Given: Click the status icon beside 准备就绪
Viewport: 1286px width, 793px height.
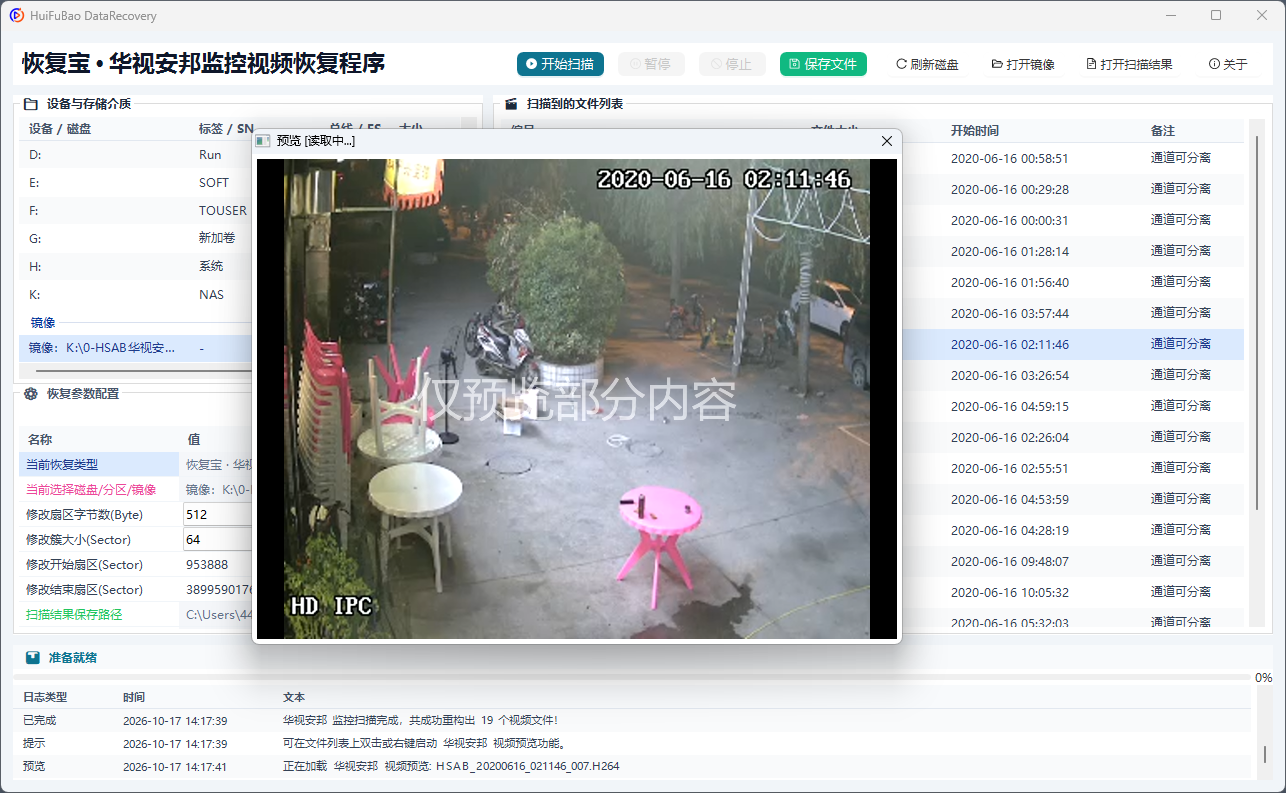Looking at the screenshot, I should click(x=33, y=658).
